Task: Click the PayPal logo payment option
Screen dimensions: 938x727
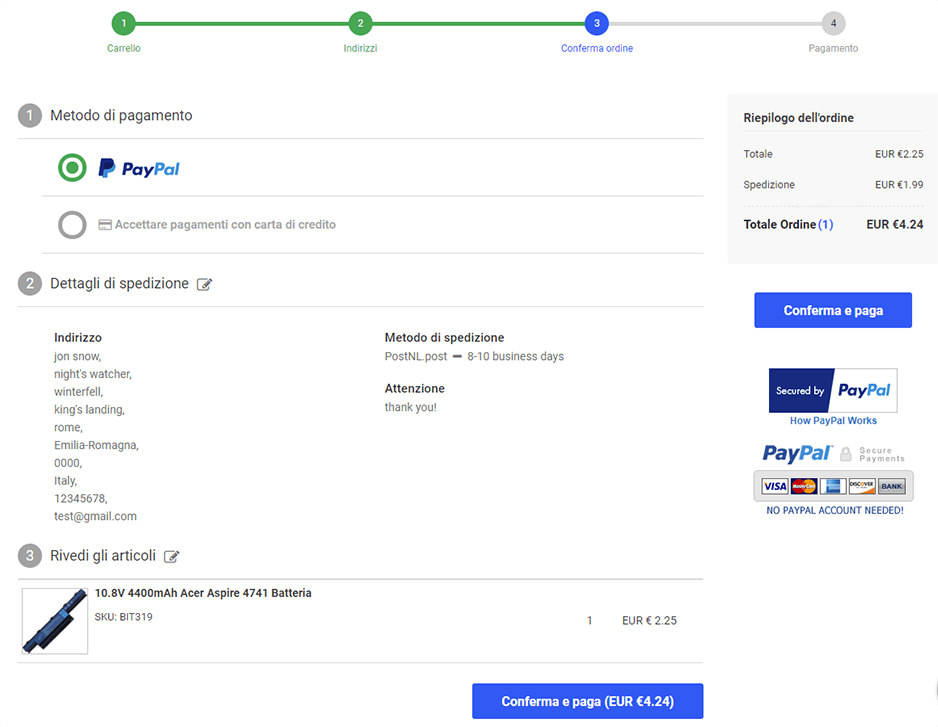Action: 139,169
